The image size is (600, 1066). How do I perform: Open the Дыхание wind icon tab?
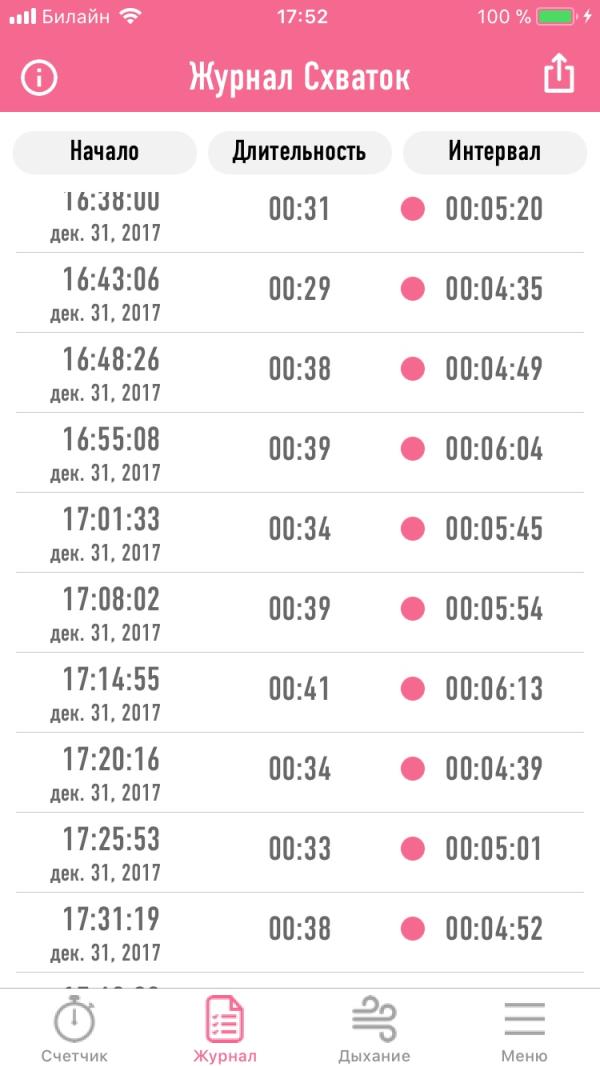(374, 1018)
